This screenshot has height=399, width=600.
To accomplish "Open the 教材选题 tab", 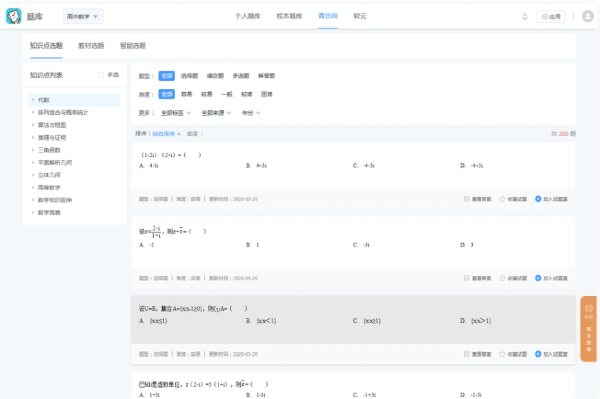I will point(91,46).
